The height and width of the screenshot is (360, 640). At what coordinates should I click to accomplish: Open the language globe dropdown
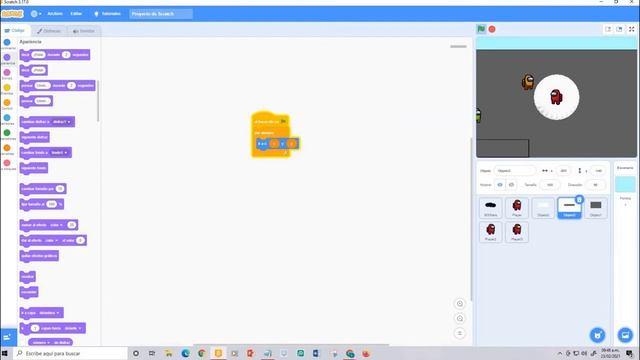coord(36,13)
